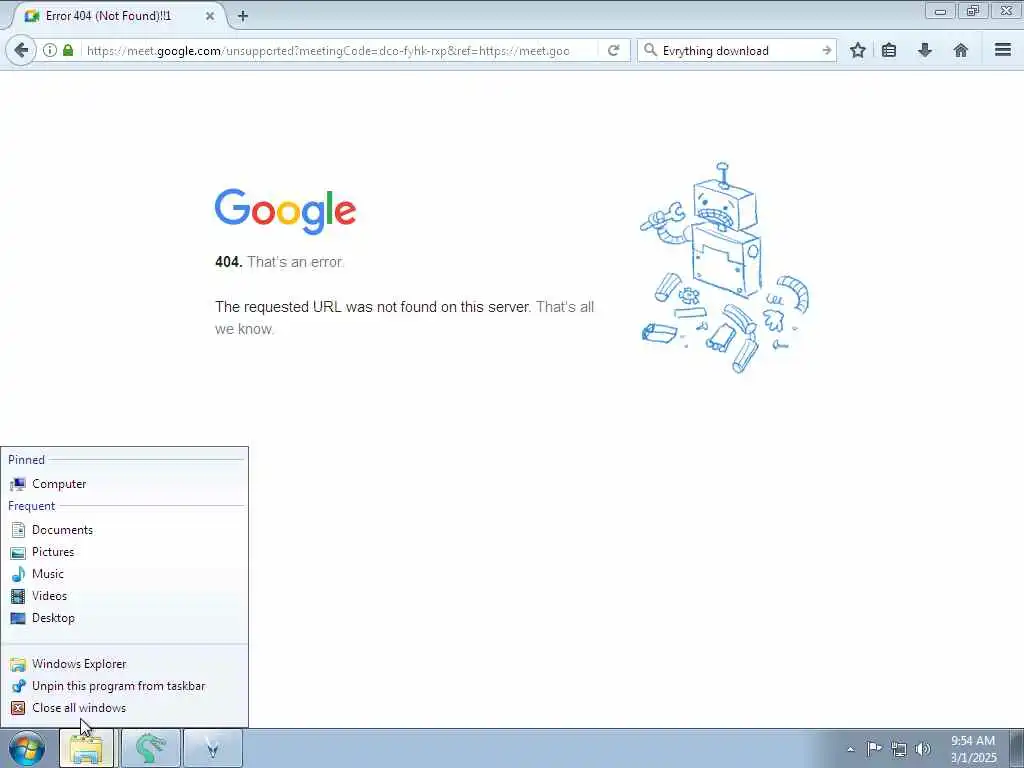Open site information via the info icon
The width and height of the screenshot is (1024, 768).
[x=50, y=50]
